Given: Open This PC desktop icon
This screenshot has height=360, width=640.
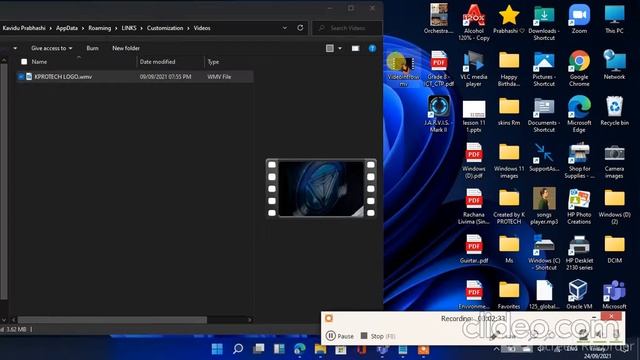Looking at the screenshot, I should click(x=614, y=19).
